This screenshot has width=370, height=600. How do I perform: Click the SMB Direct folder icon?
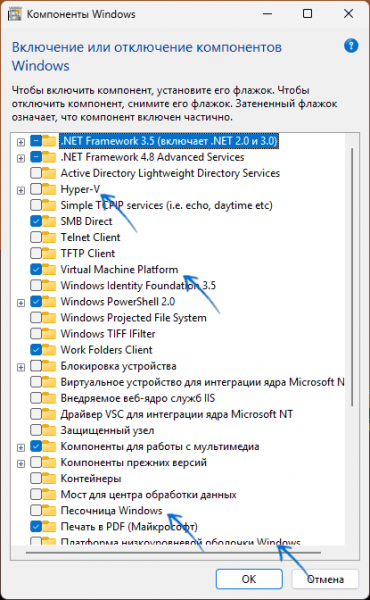tap(49, 221)
